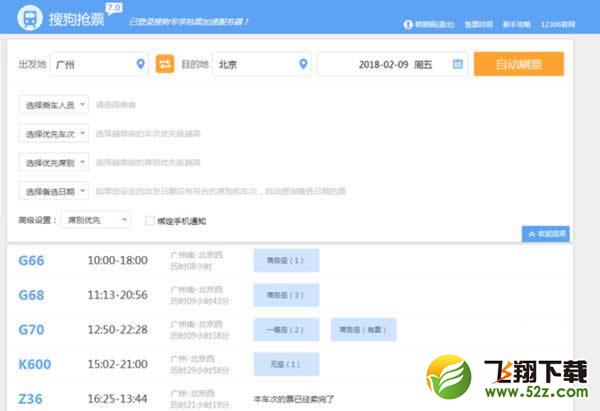The height and width of the screenshot is (411, 600).
Task: Click the Z36 sold-out message text
Action: 294,399
